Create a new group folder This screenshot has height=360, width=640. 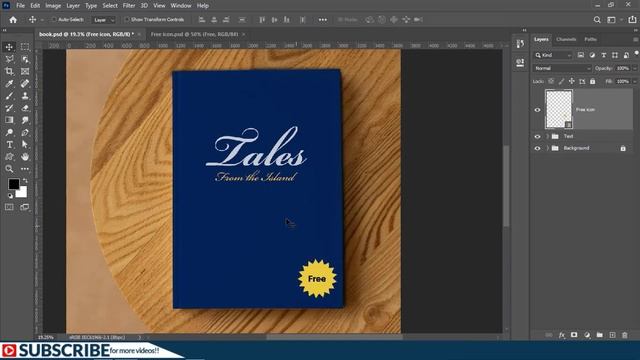click(600, 335)
